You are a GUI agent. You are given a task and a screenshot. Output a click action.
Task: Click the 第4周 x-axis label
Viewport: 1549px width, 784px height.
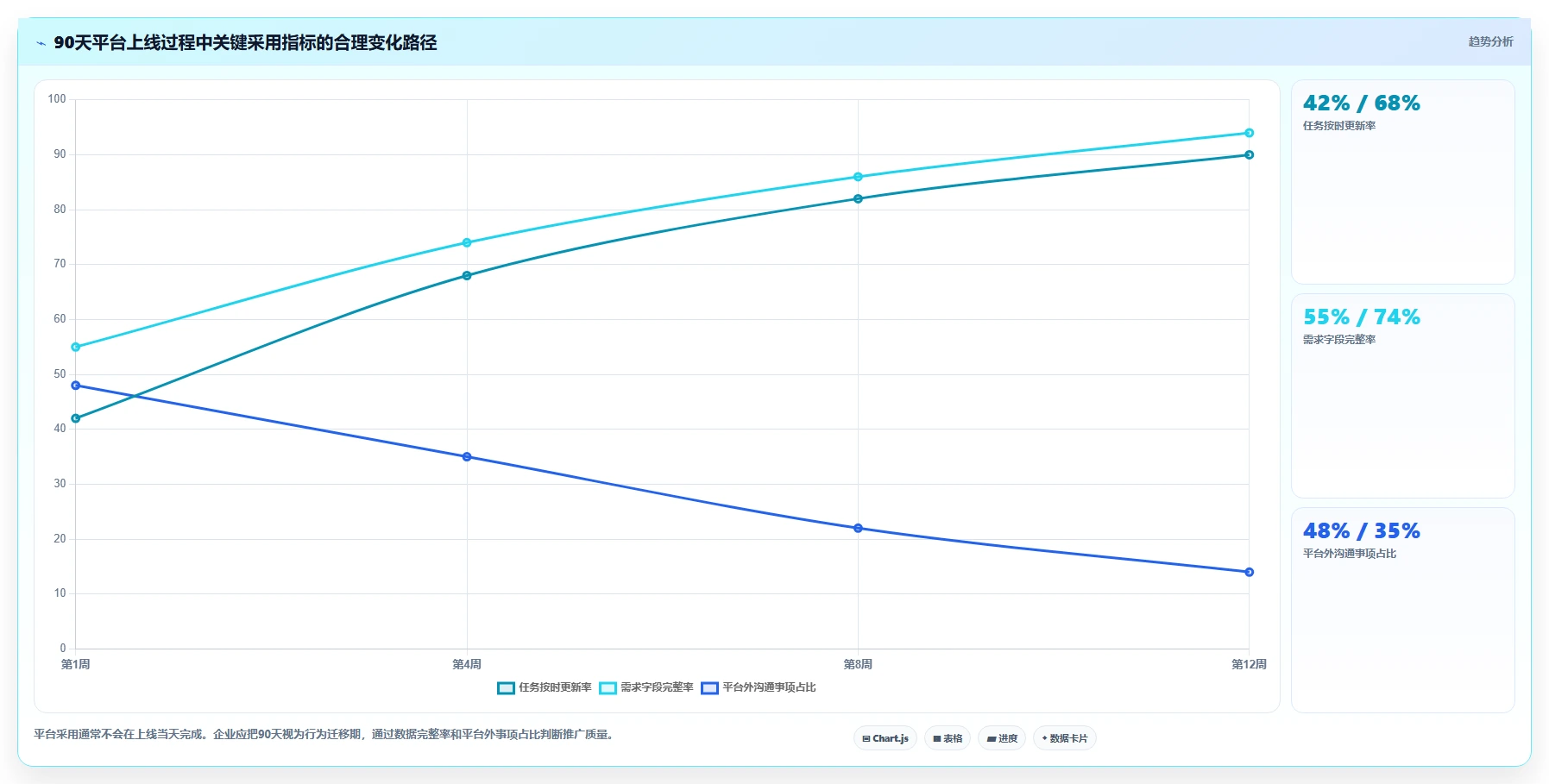tap(467, 664)
